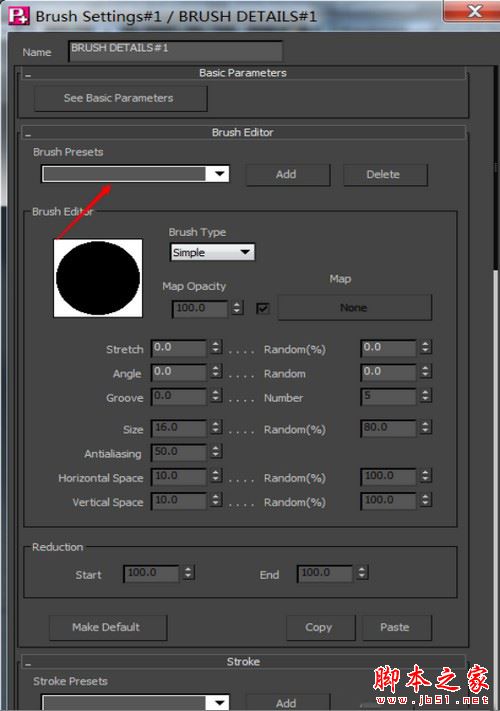The image size is (500, 711).
Task: Adjust the Antialiasing spinner arrows
Action: (216, 452)
